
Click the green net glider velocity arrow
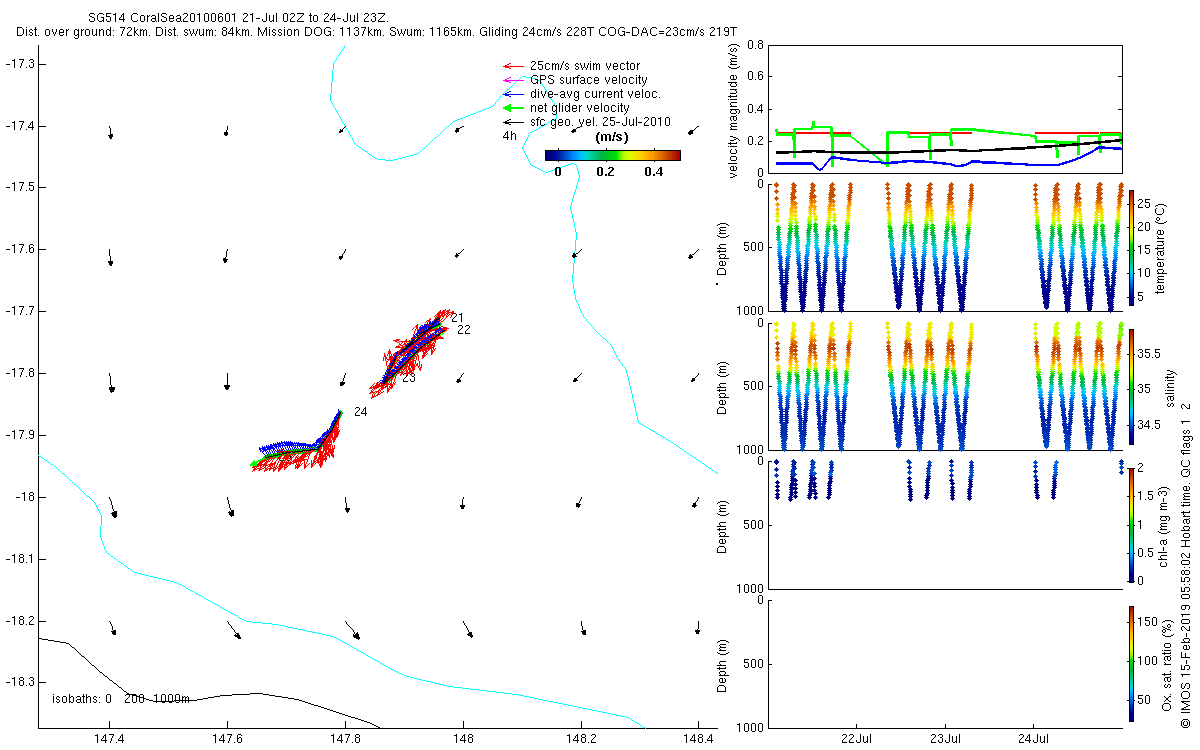(x=511, y=108)
